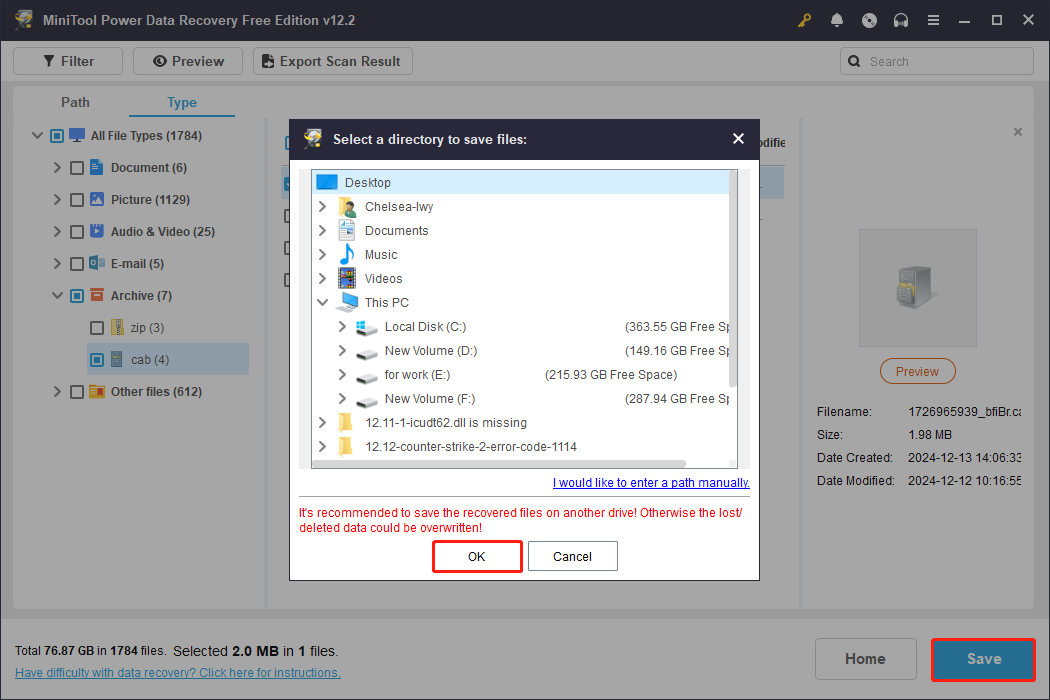
Task: Click the cab file type icon
Action: pos(117,359)
